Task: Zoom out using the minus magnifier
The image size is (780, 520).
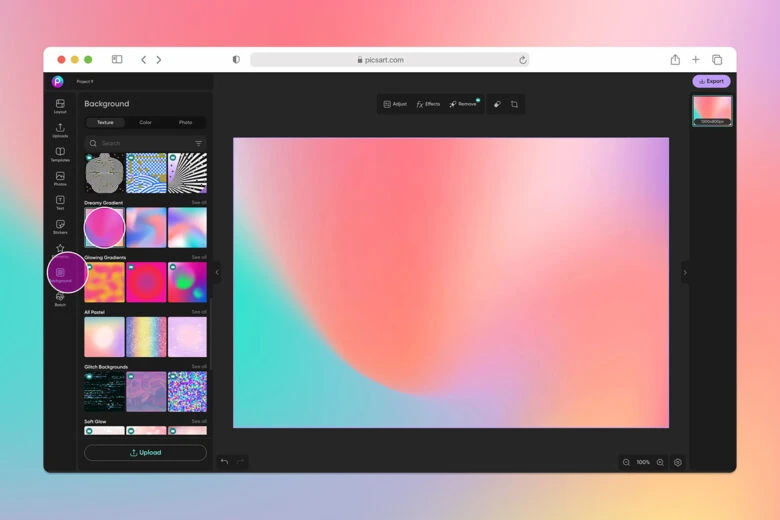Action: coord(626,462)
